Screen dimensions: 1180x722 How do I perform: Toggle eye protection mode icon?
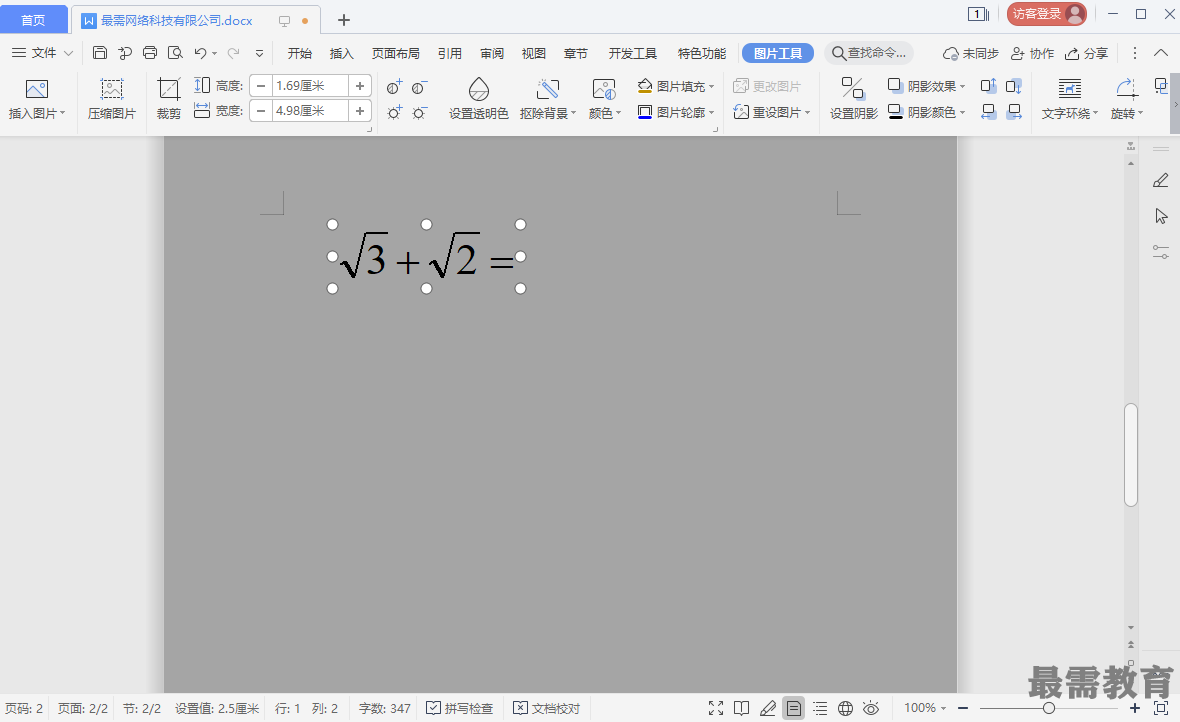click(x=871, y=708)
